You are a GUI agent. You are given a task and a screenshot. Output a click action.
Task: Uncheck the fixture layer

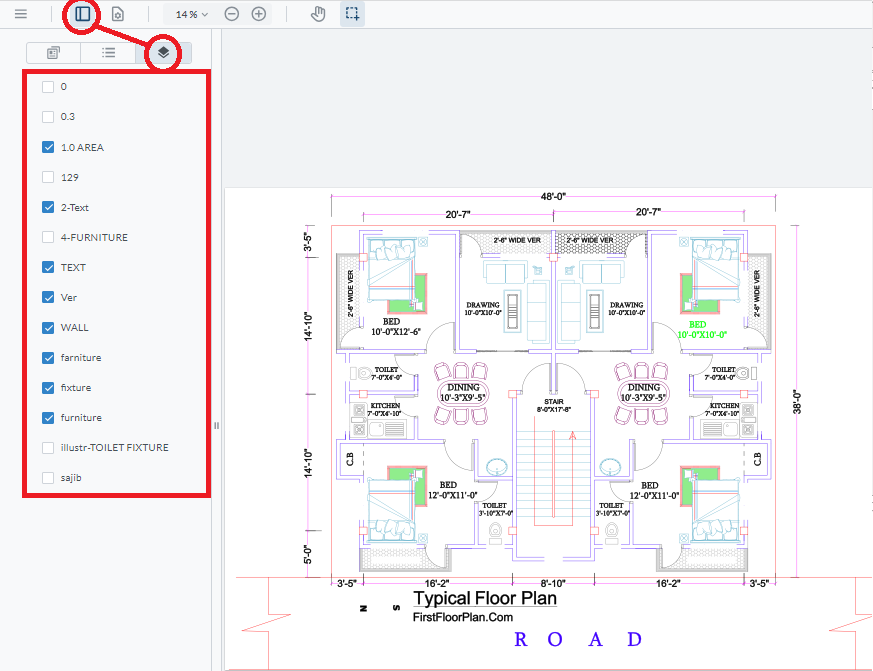(48, 387)
